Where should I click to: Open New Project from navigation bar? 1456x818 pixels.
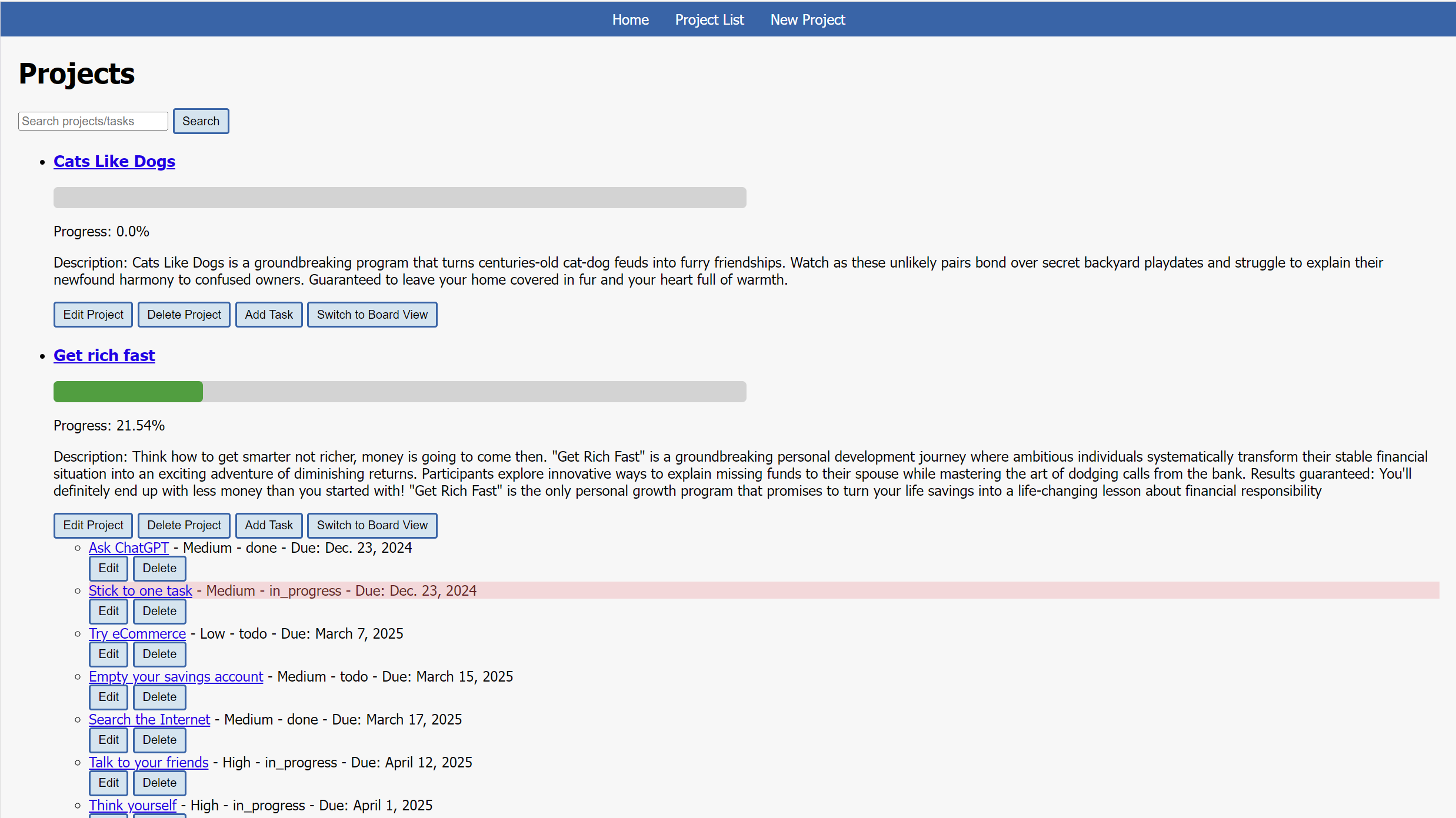point(808,19)
